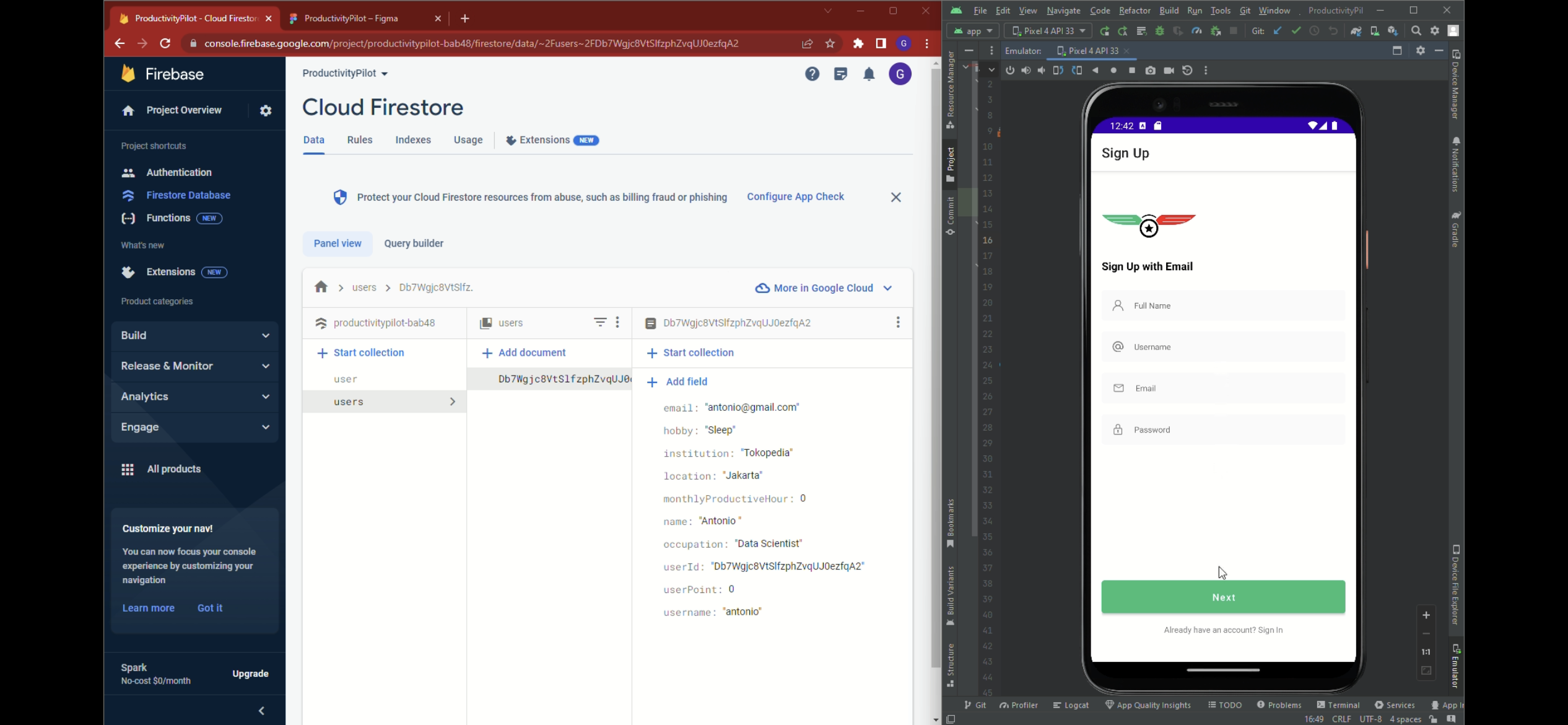Take emulator screenshot with camera icon
The width and height of the screenshot is (1568, 725).
[1150, 71]
